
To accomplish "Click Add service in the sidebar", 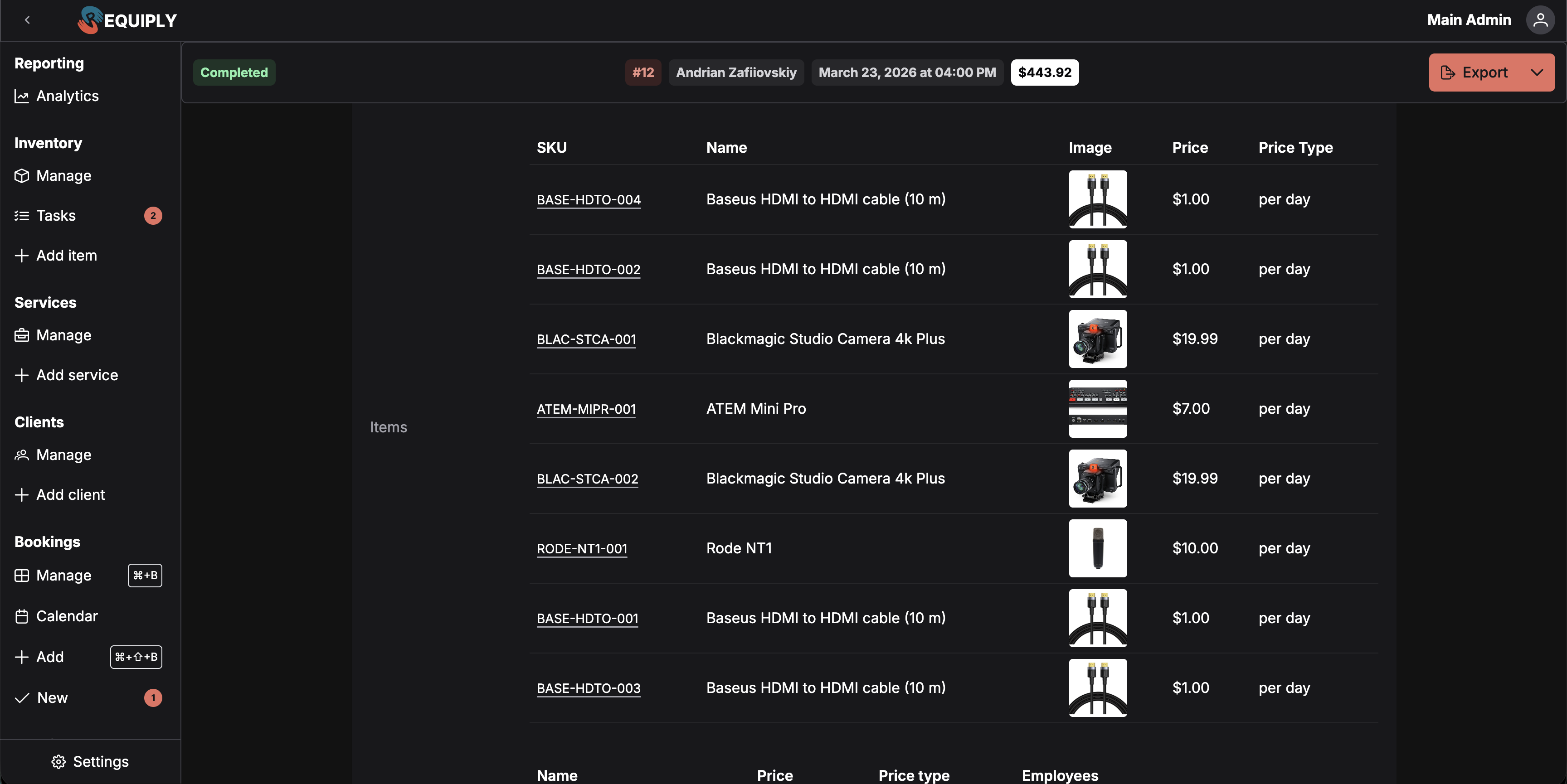I will pyautogui.click(x=66, y=375).
